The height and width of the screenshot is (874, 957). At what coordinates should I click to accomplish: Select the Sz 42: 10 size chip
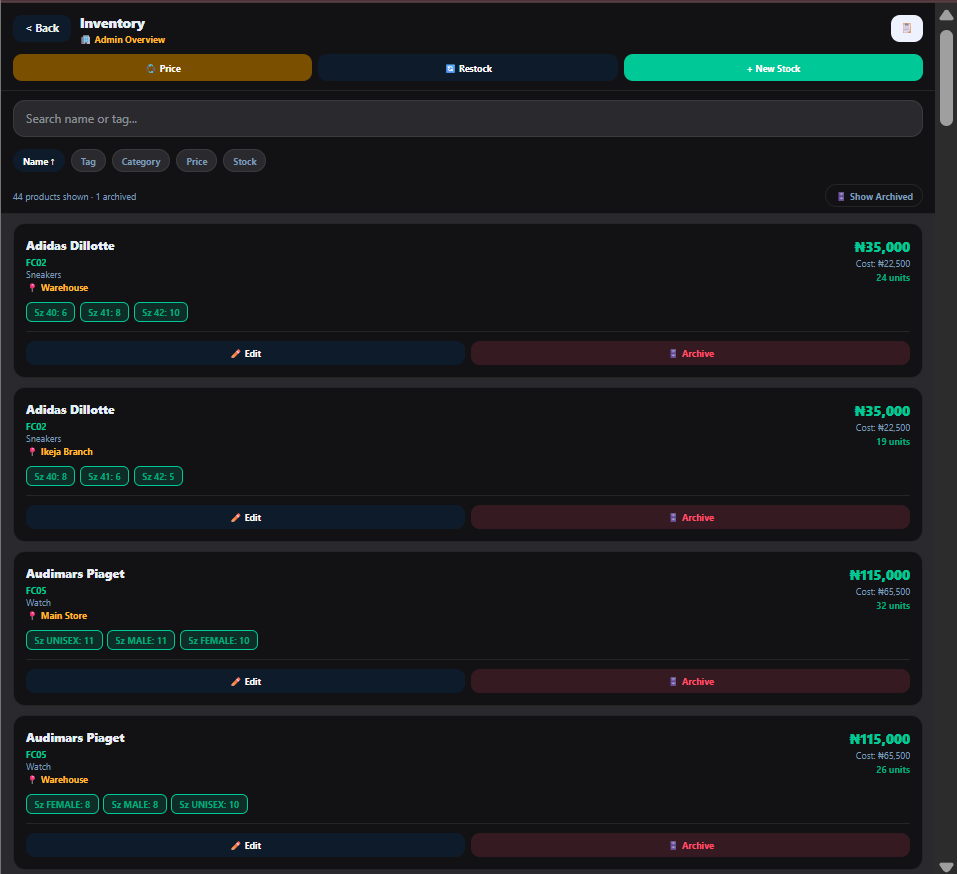point(161,312)
